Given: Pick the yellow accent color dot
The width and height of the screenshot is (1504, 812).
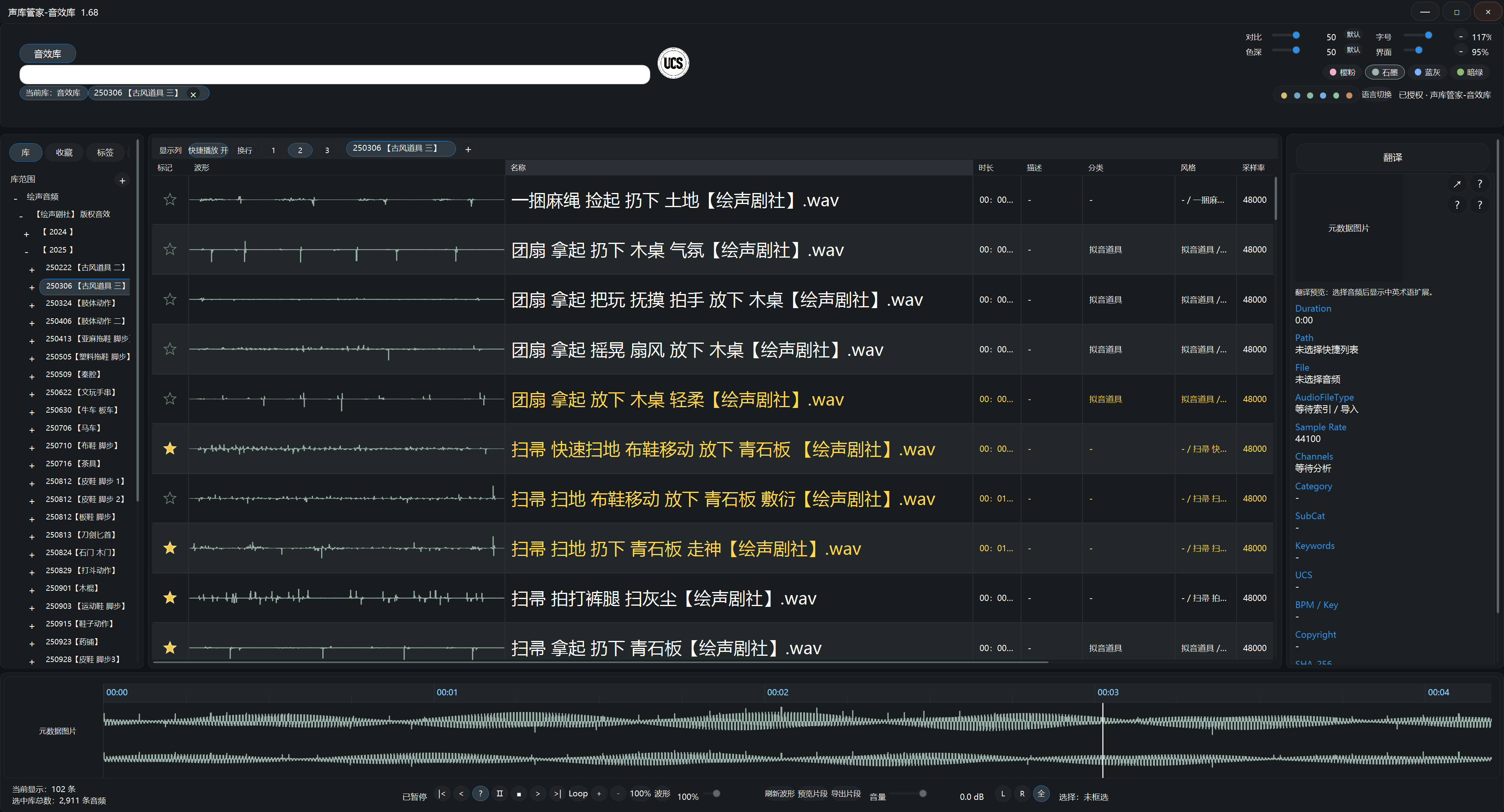Looking at the screenshot, I should 1284,95.
